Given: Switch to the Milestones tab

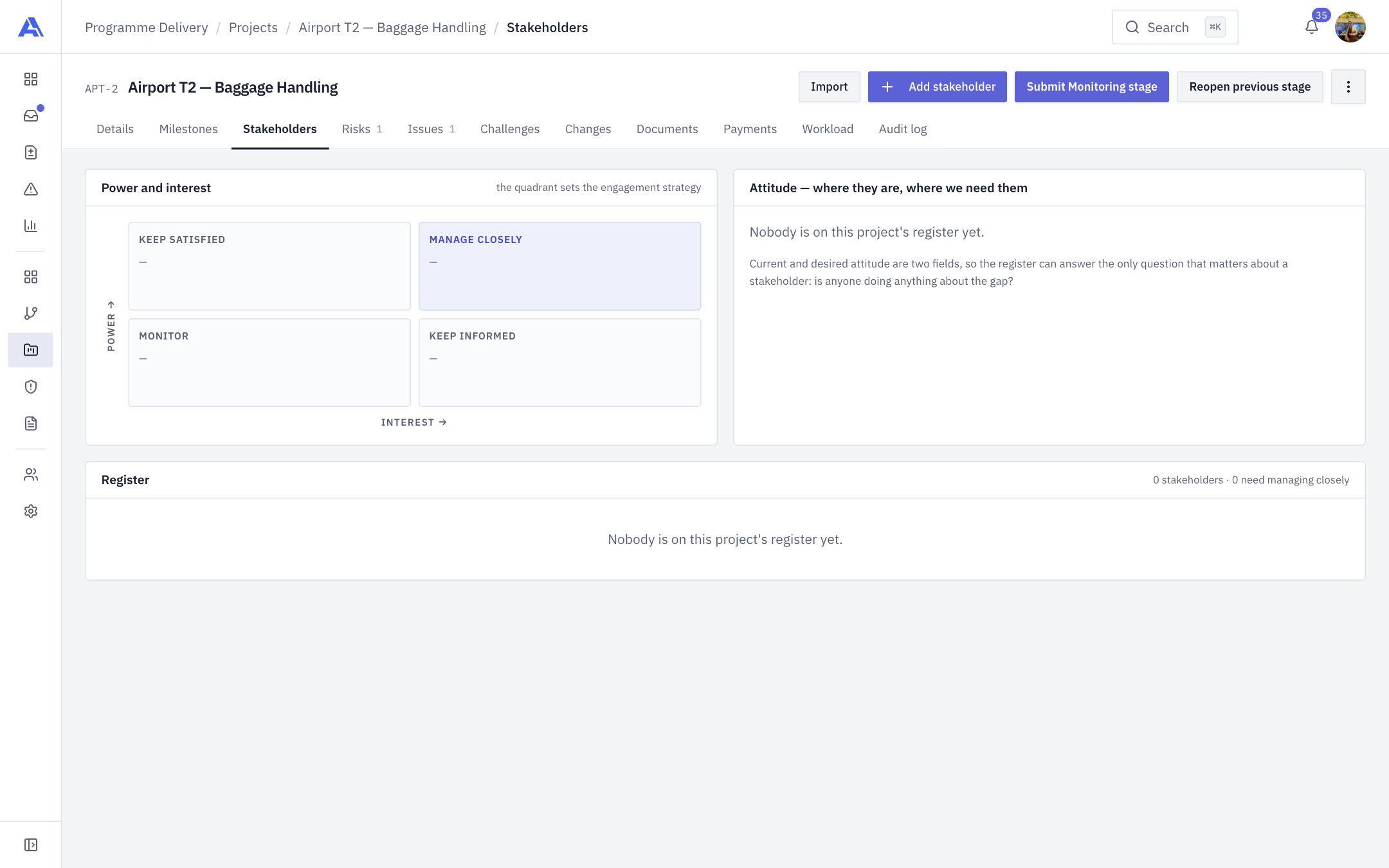Looking at the screenshot, I should coord(188,129).
